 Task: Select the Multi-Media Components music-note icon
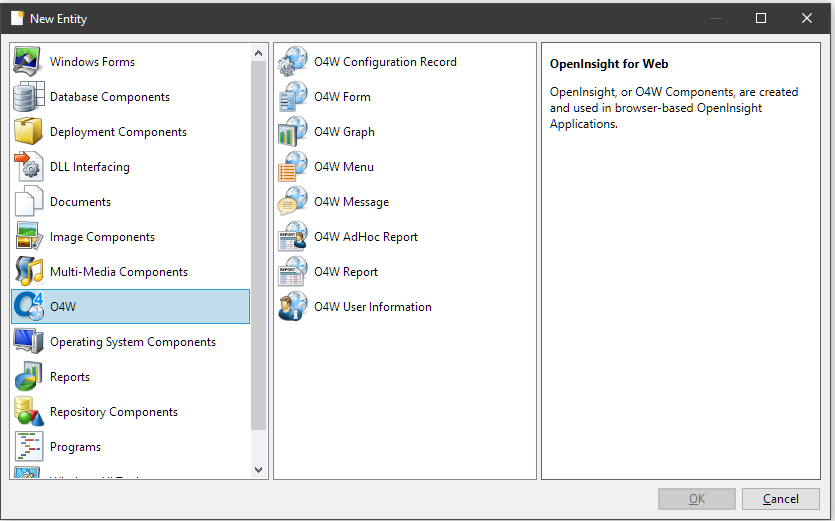pos(29,271)
